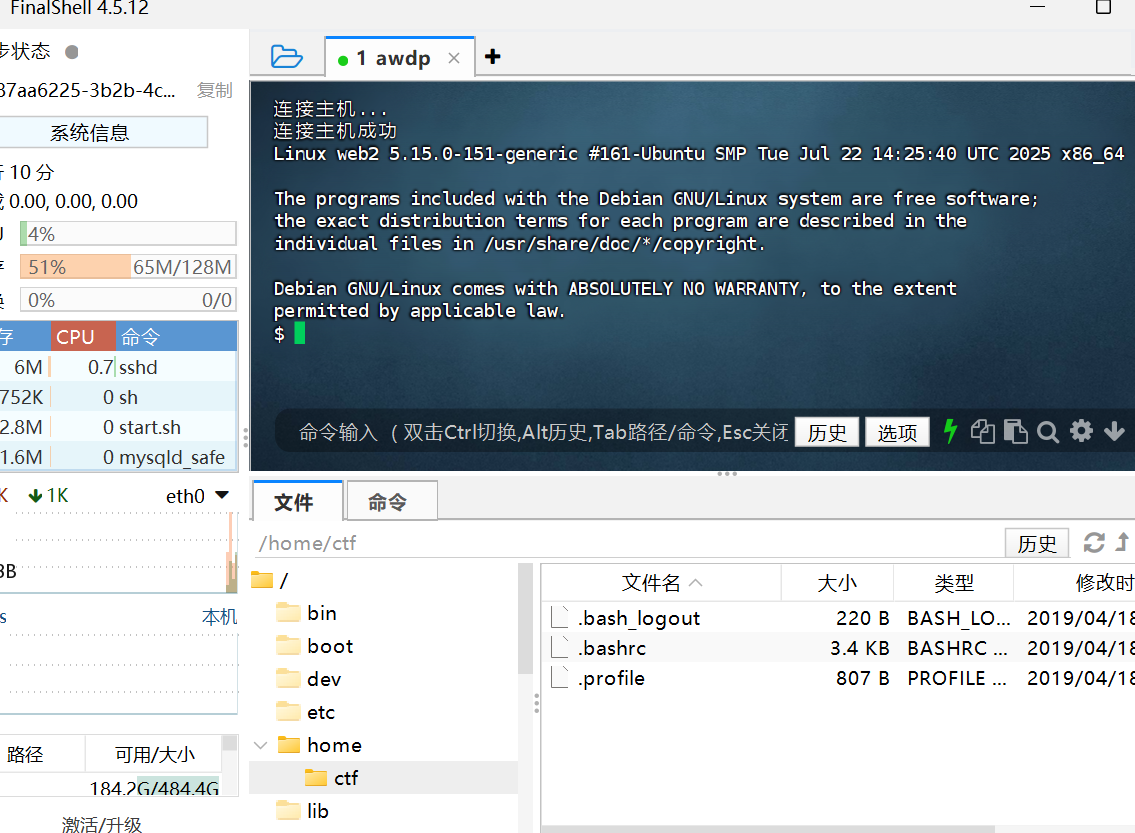Click the 可用/大小 disk column header
The image size is (1135, 833).
point(154,754)
